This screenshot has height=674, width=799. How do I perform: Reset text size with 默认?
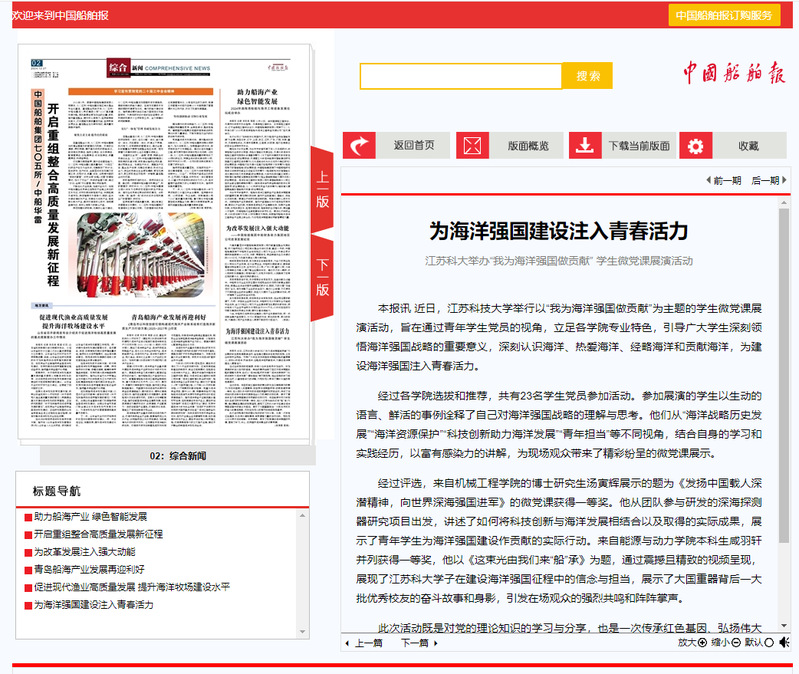pos(760,642)
